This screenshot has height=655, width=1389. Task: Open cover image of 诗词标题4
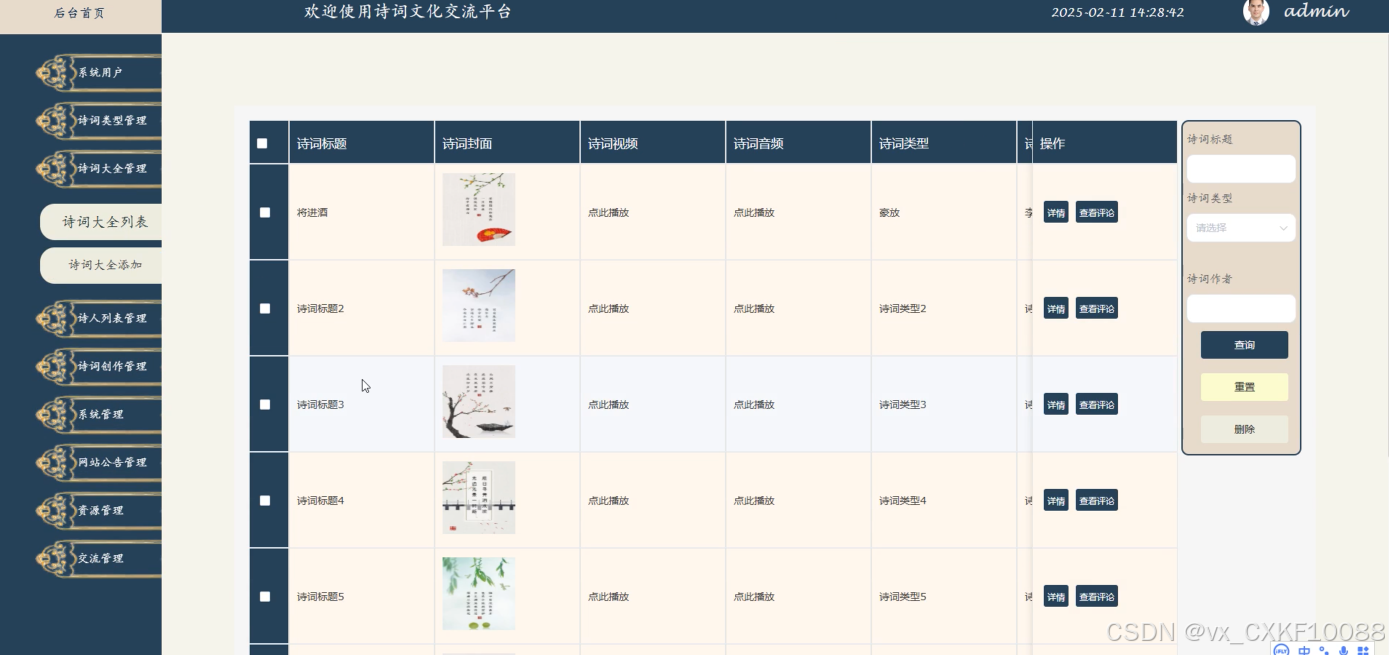(x=479, y=497)
